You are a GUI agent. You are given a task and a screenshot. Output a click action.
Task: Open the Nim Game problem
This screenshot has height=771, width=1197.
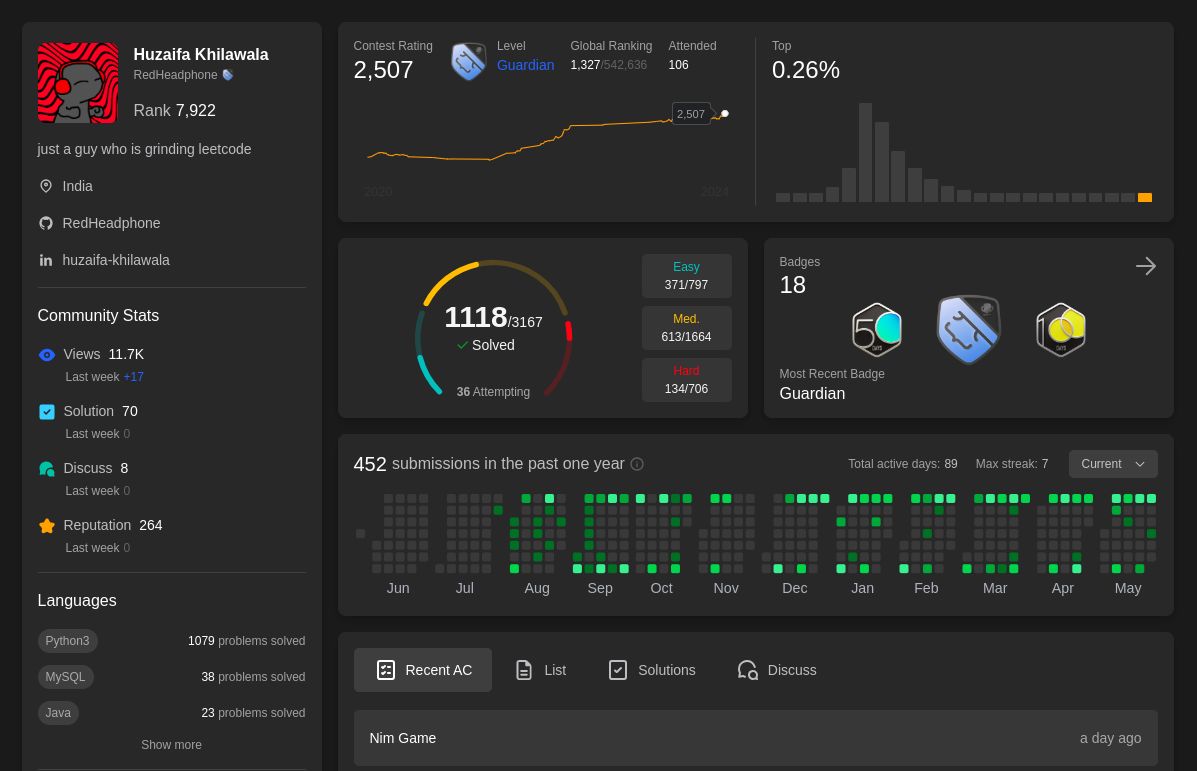[403, 738]
